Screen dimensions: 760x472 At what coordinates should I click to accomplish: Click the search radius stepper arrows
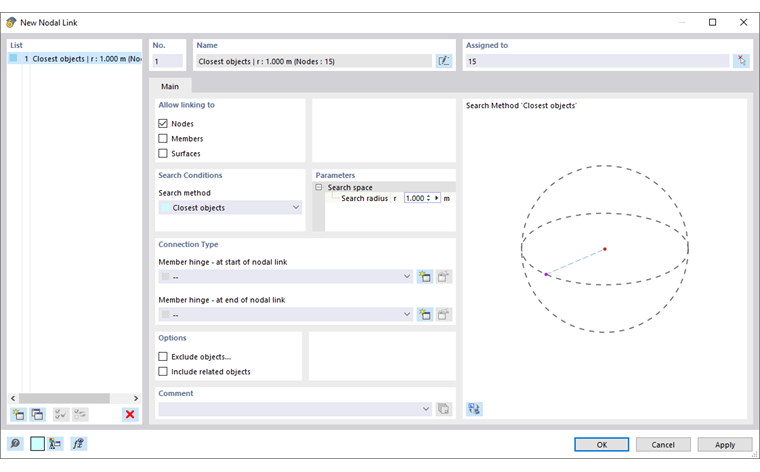click(428, 198)
